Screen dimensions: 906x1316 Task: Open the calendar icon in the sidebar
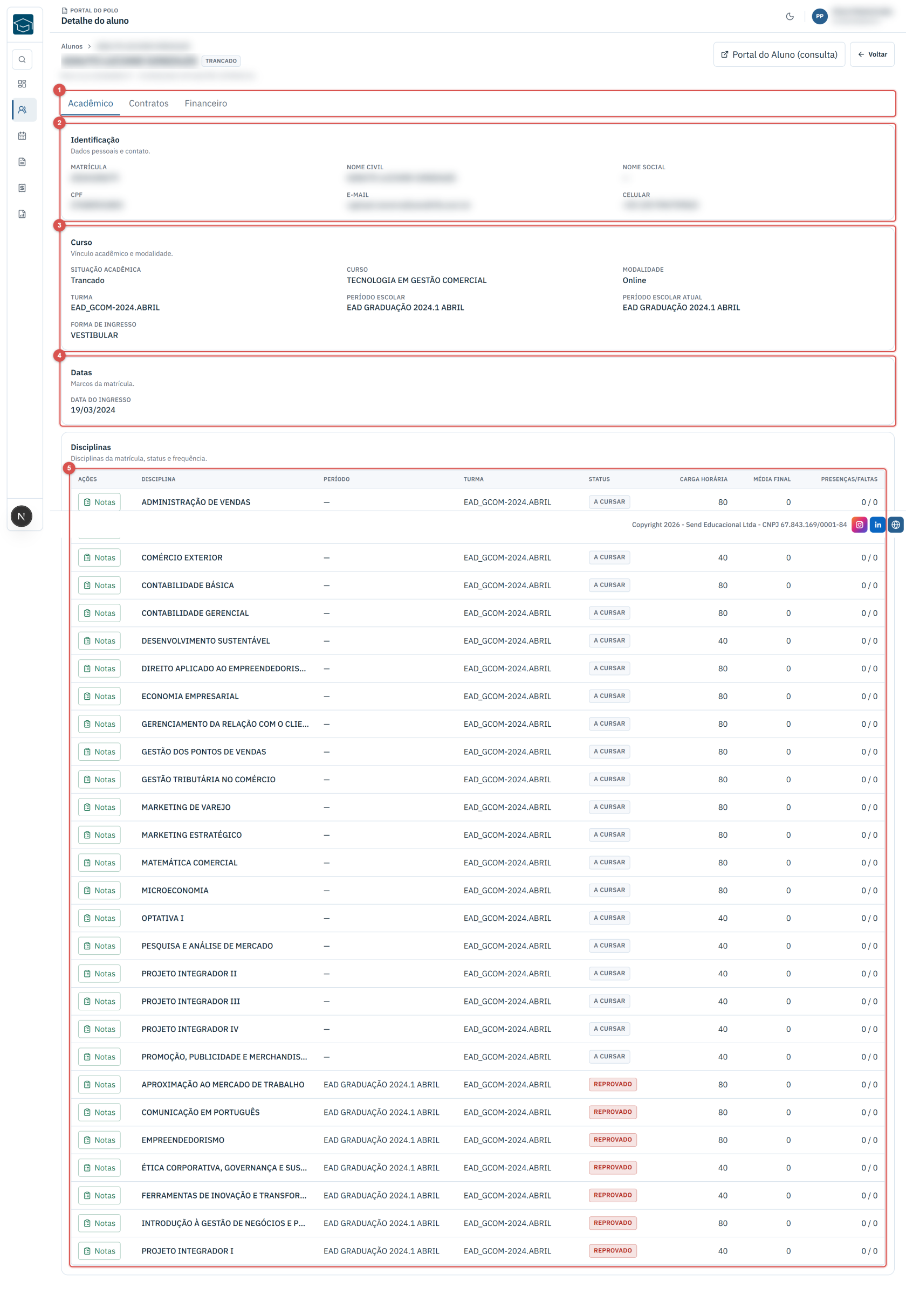[x=22, y=136]
